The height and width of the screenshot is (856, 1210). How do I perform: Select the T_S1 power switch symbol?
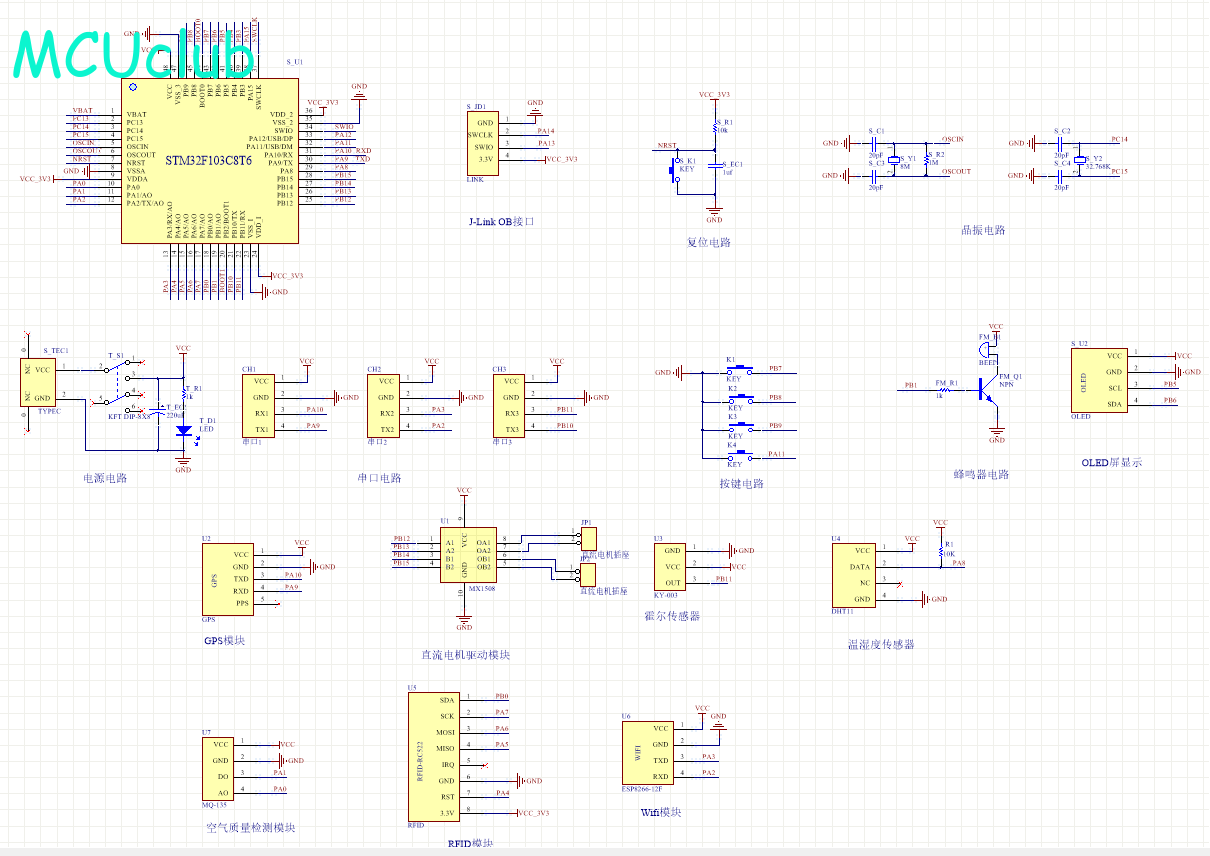click(x=120, y=385)
